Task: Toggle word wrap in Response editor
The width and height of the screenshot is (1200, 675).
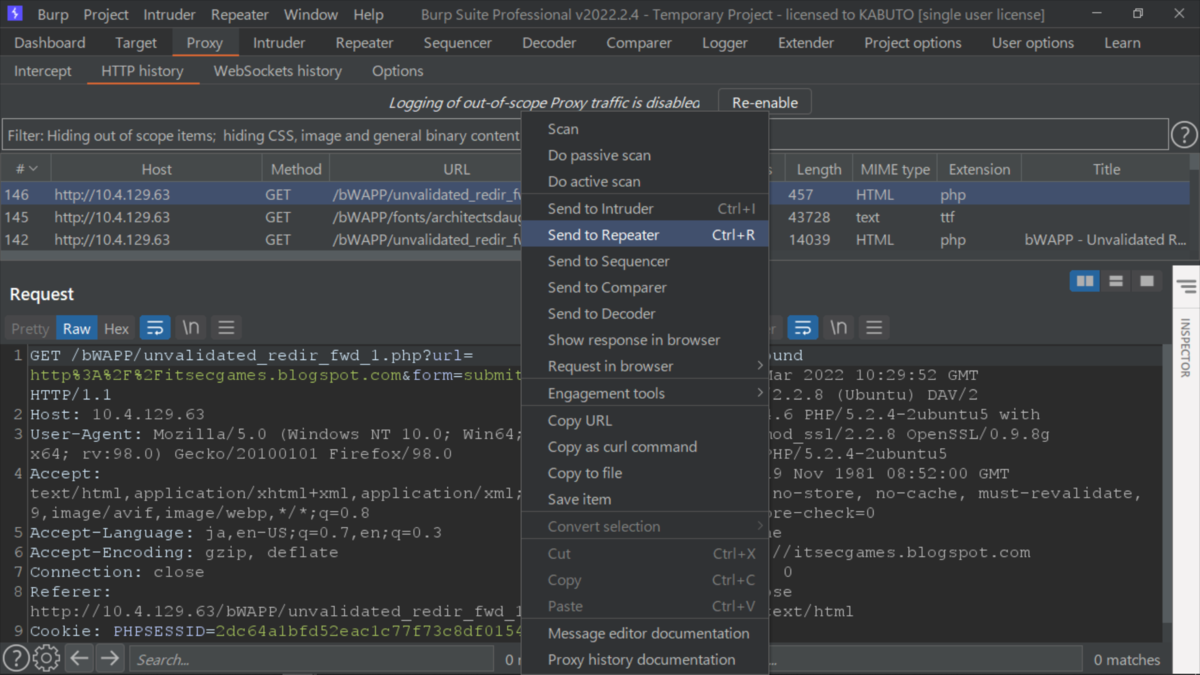Action: coord(803,328)
